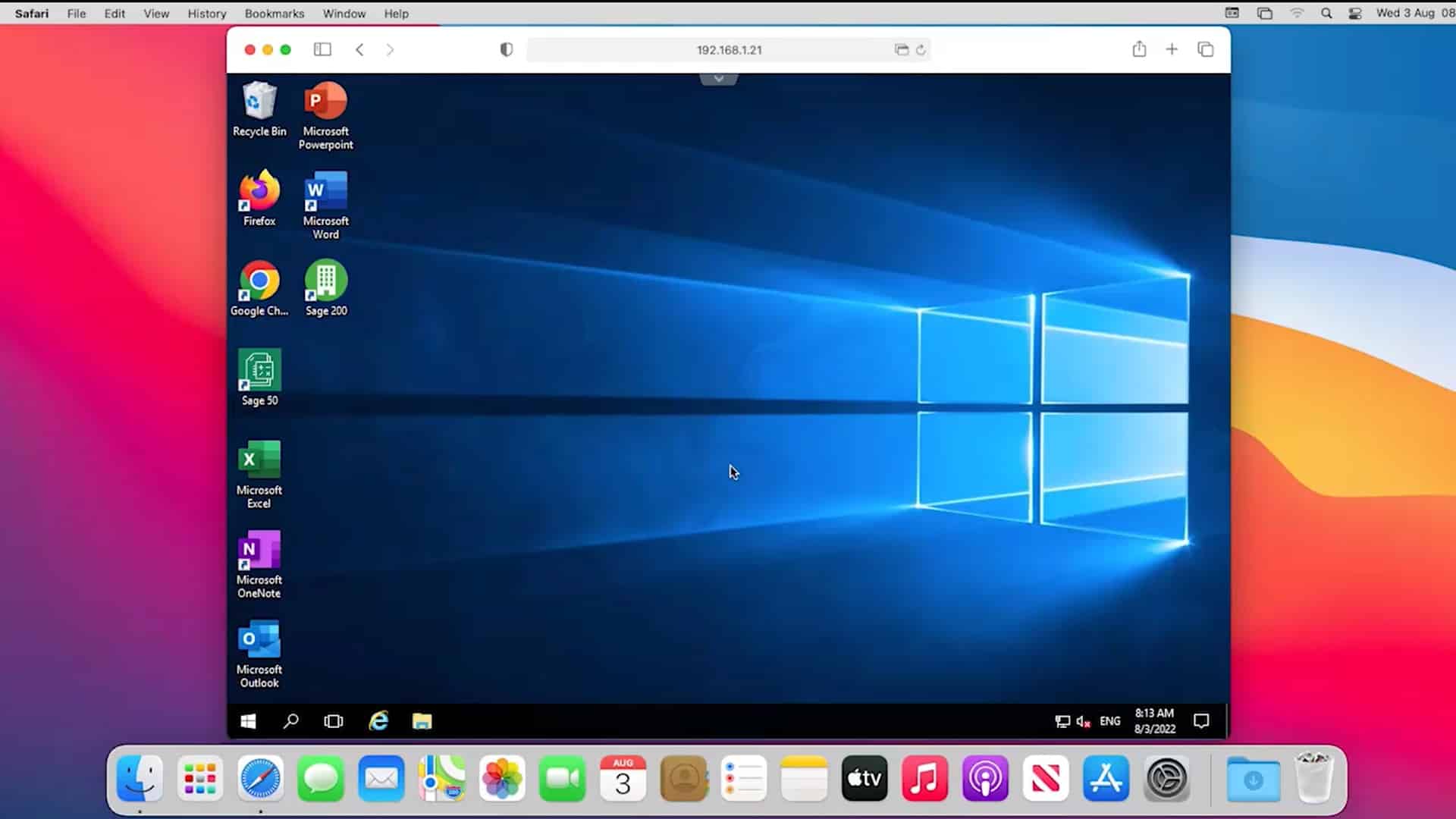Click the address bar showing 192.168.1.21
The image size is (1456, 819).
pyautogui.click(x=728, y=49)
